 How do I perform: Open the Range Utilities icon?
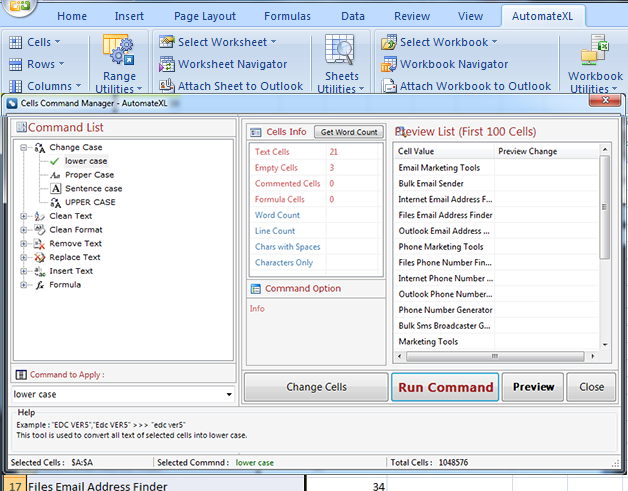point(119,50)
